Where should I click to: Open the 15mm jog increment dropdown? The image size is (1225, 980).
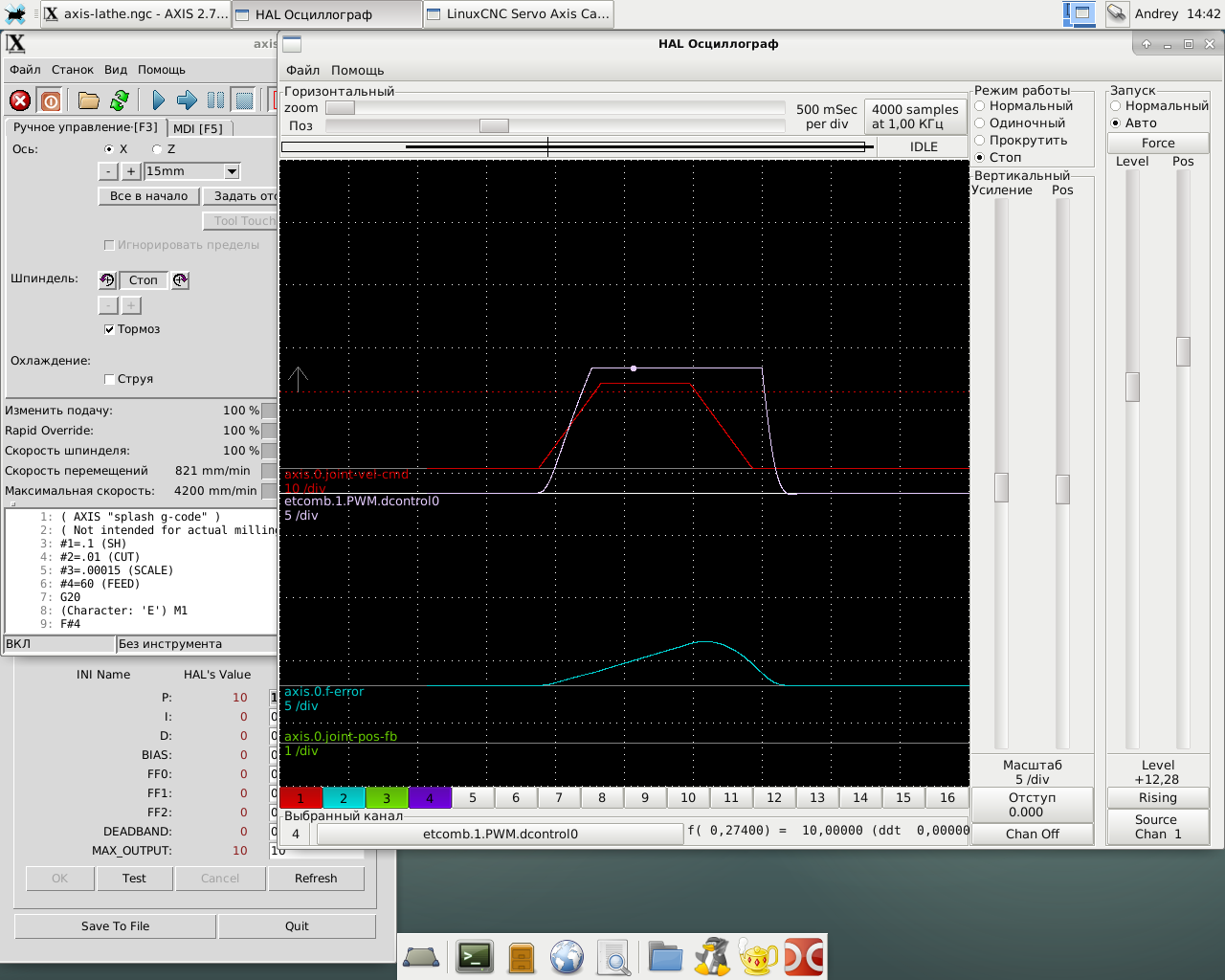point(232,171)
